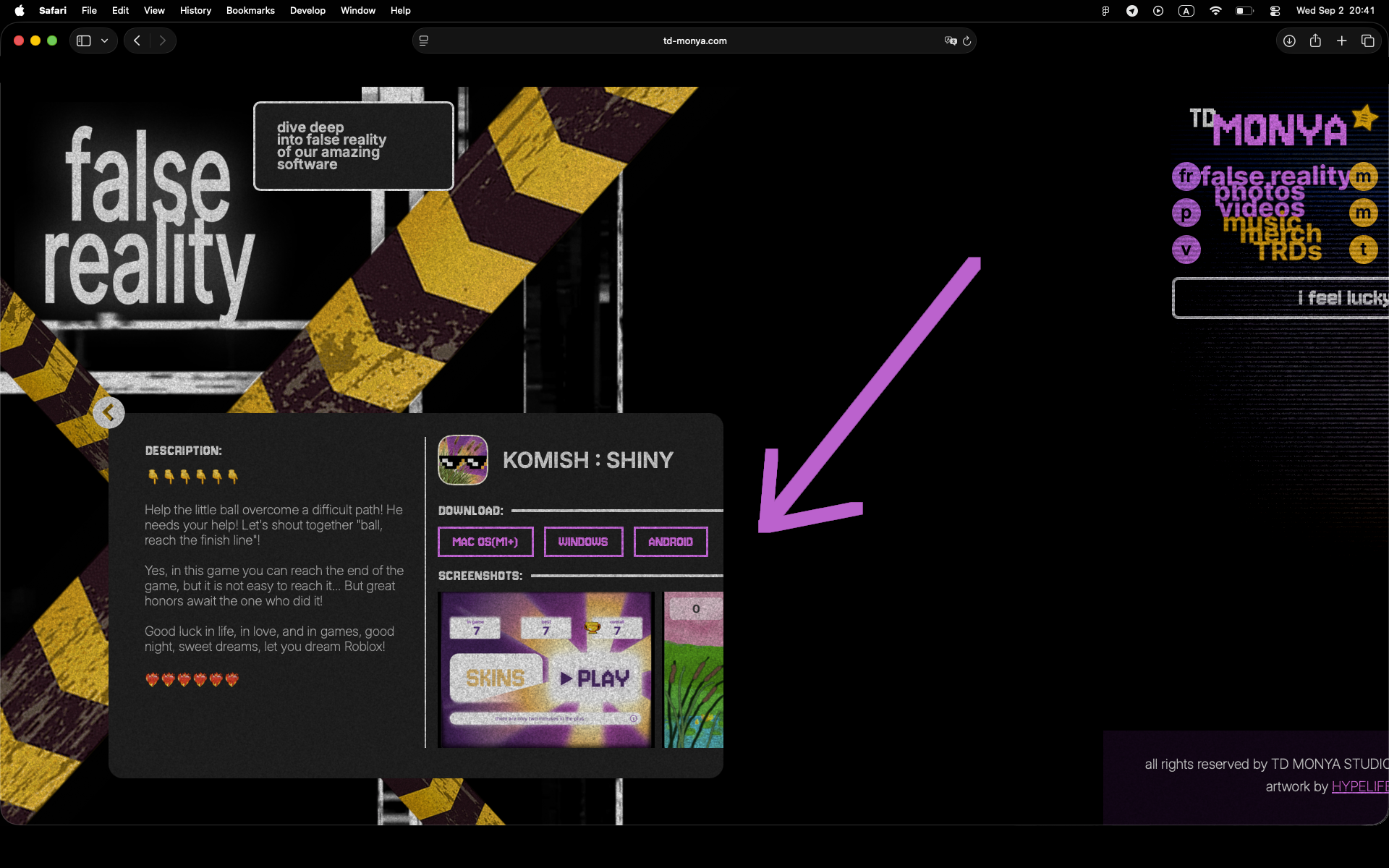Viewport: 1389px width, 868px height.
Task: Download the WINDOWS version
Action: click(583, 542)
